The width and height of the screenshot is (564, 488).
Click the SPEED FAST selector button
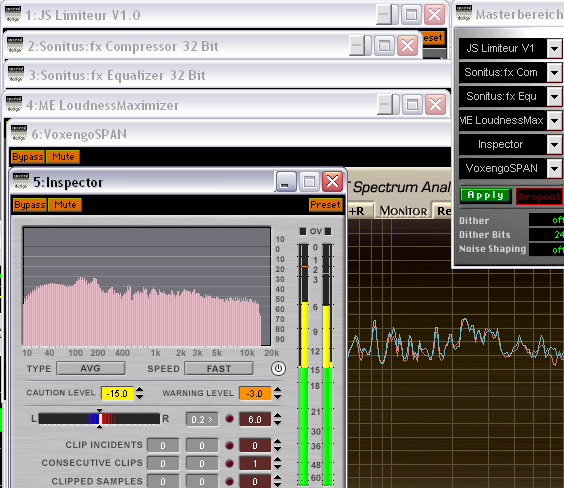[x=219, y=369]
